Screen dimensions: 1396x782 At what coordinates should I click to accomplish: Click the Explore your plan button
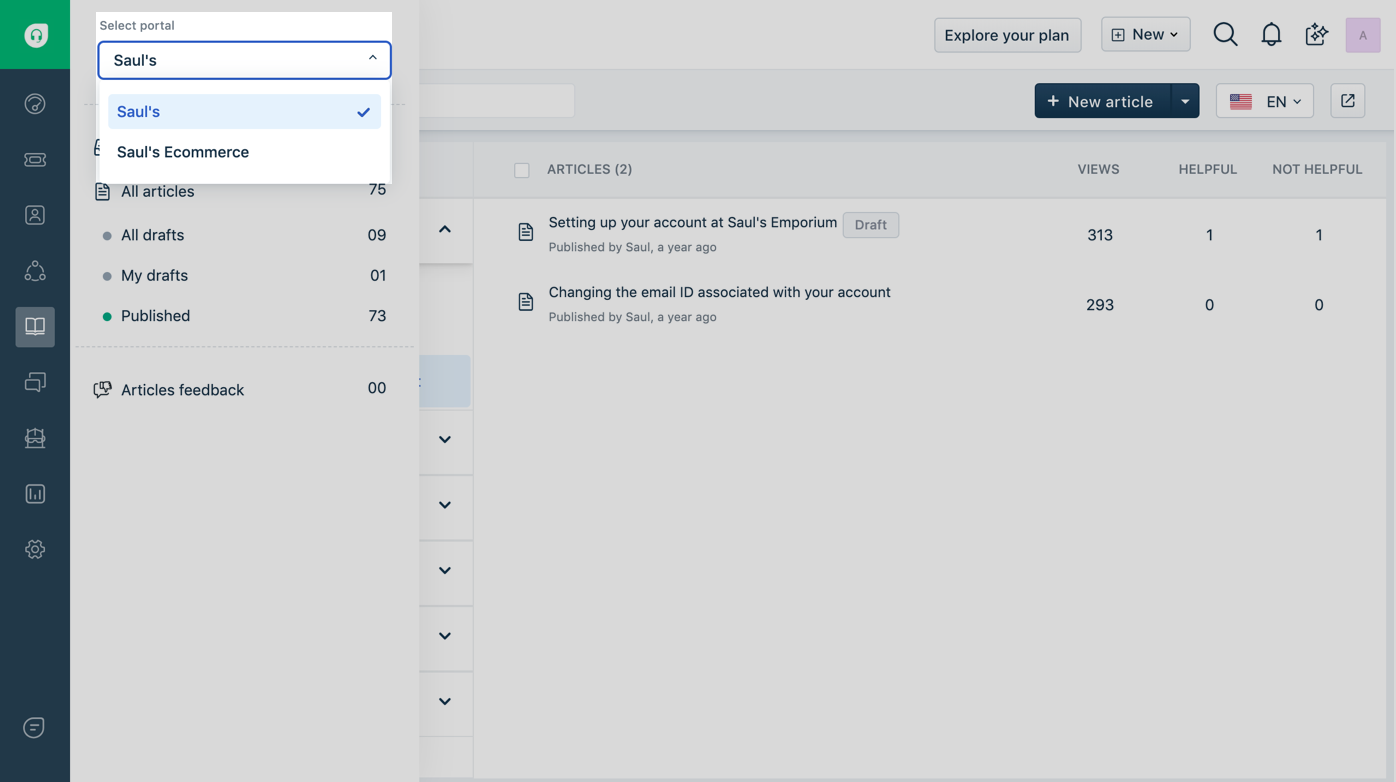(x=1007, y=34)
